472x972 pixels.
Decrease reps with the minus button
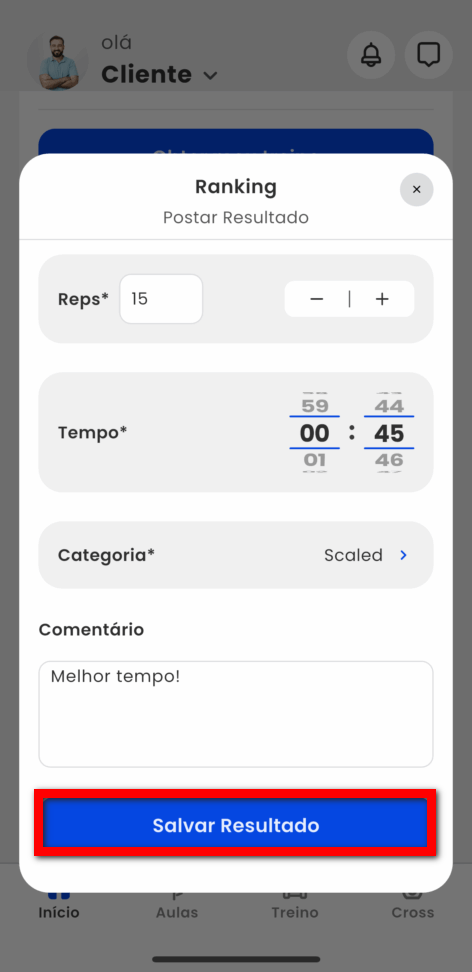pyautogui.click(x=317, y=299)
